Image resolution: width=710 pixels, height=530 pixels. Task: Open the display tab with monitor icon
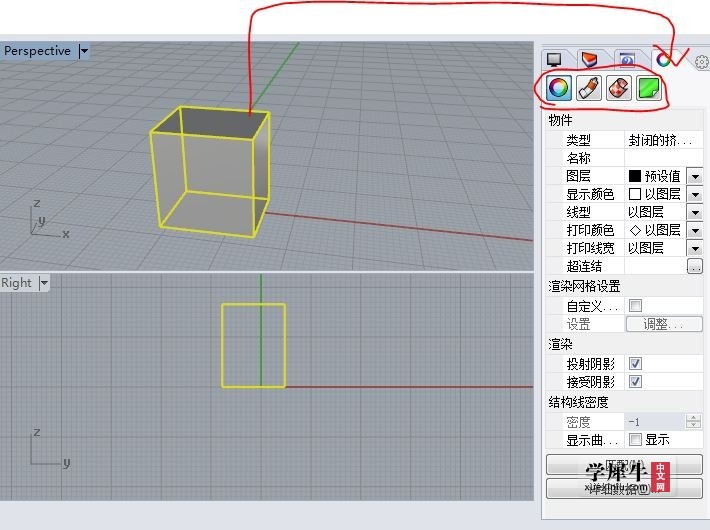click(554, 59)
